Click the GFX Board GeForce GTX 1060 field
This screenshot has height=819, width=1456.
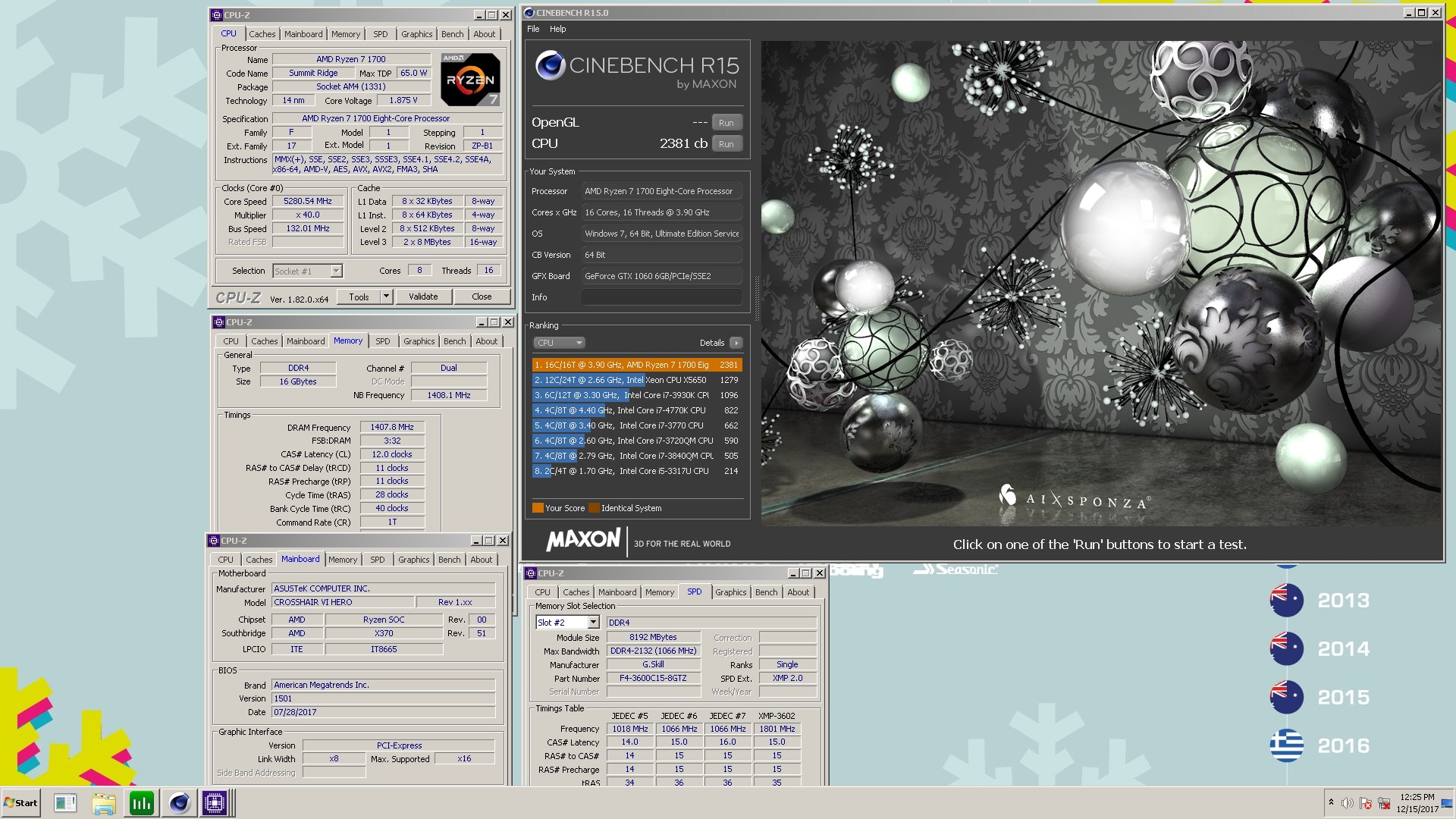click(x=661, y=276)
